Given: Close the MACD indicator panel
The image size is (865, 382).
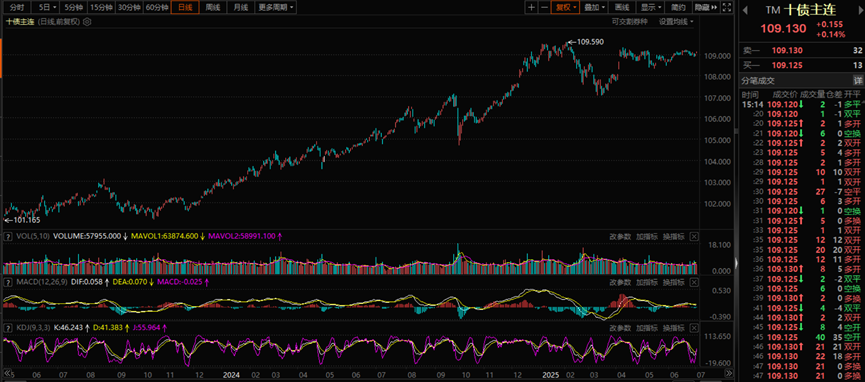Looking at the screenshot, I should 694,282.
